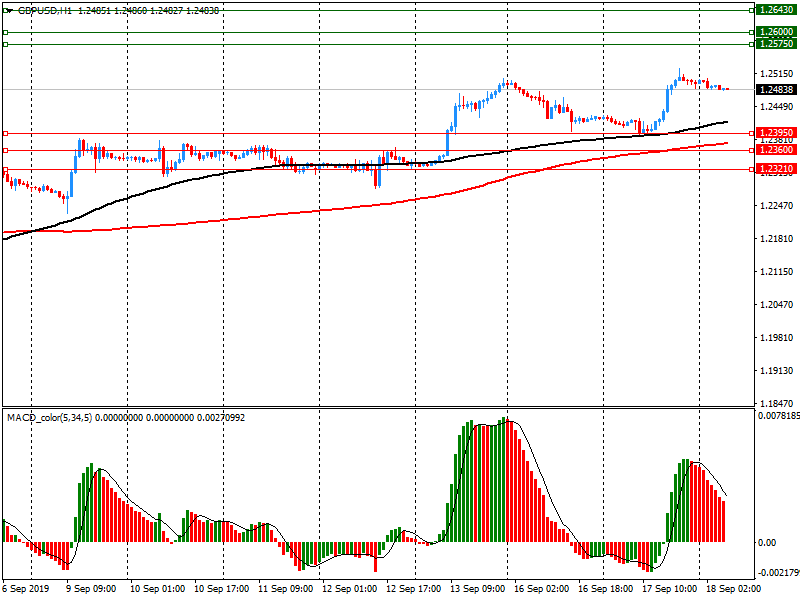Grab left handle of the 1.25750 green line
This screenshot has width=800, height=600.
coord(6,44)
